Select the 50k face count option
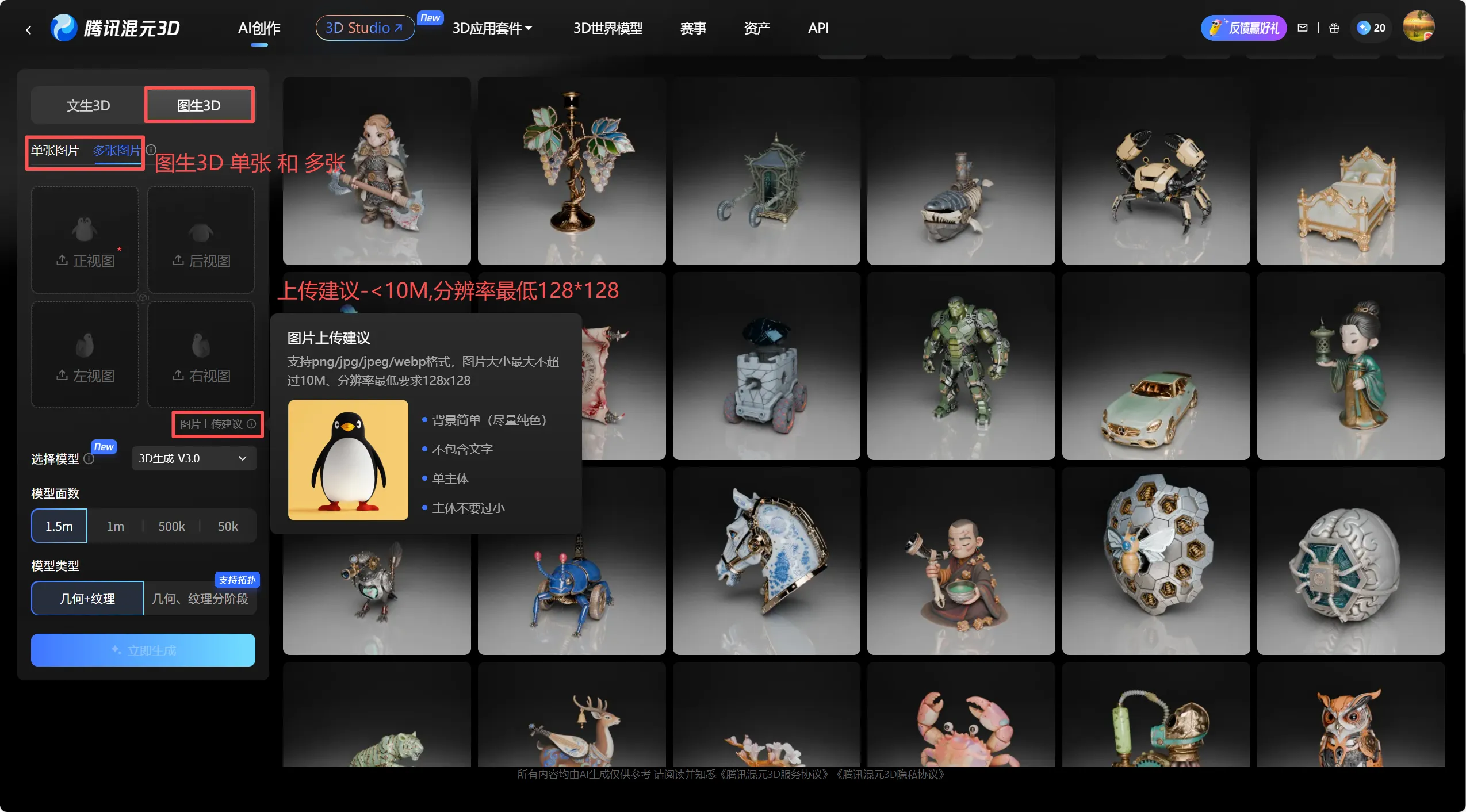This screenshot has height=812, width=1466. click(228, 526)
